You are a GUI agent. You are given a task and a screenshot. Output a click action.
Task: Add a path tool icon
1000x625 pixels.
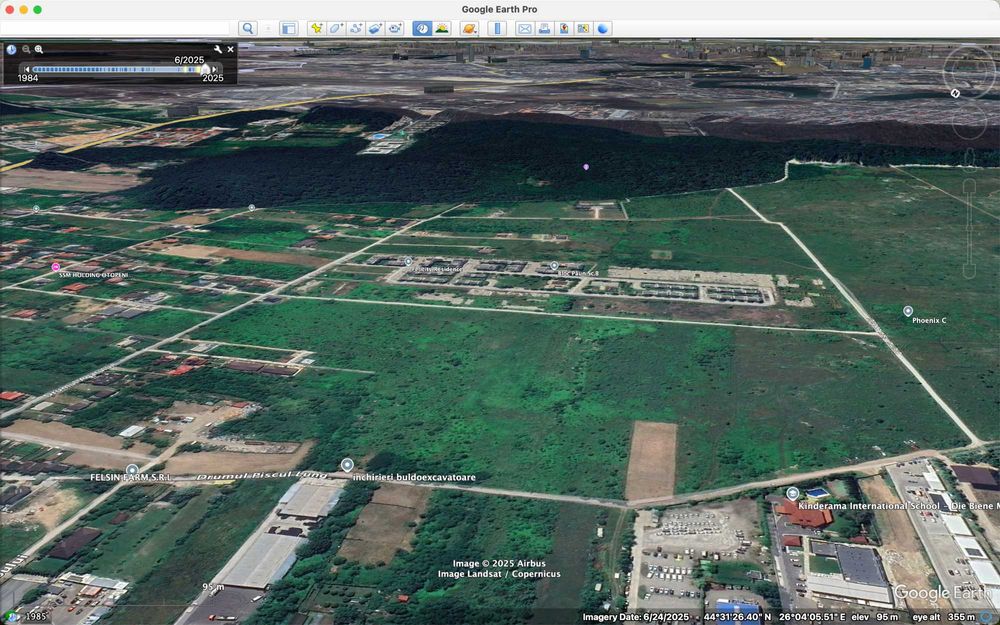point(355,28)
